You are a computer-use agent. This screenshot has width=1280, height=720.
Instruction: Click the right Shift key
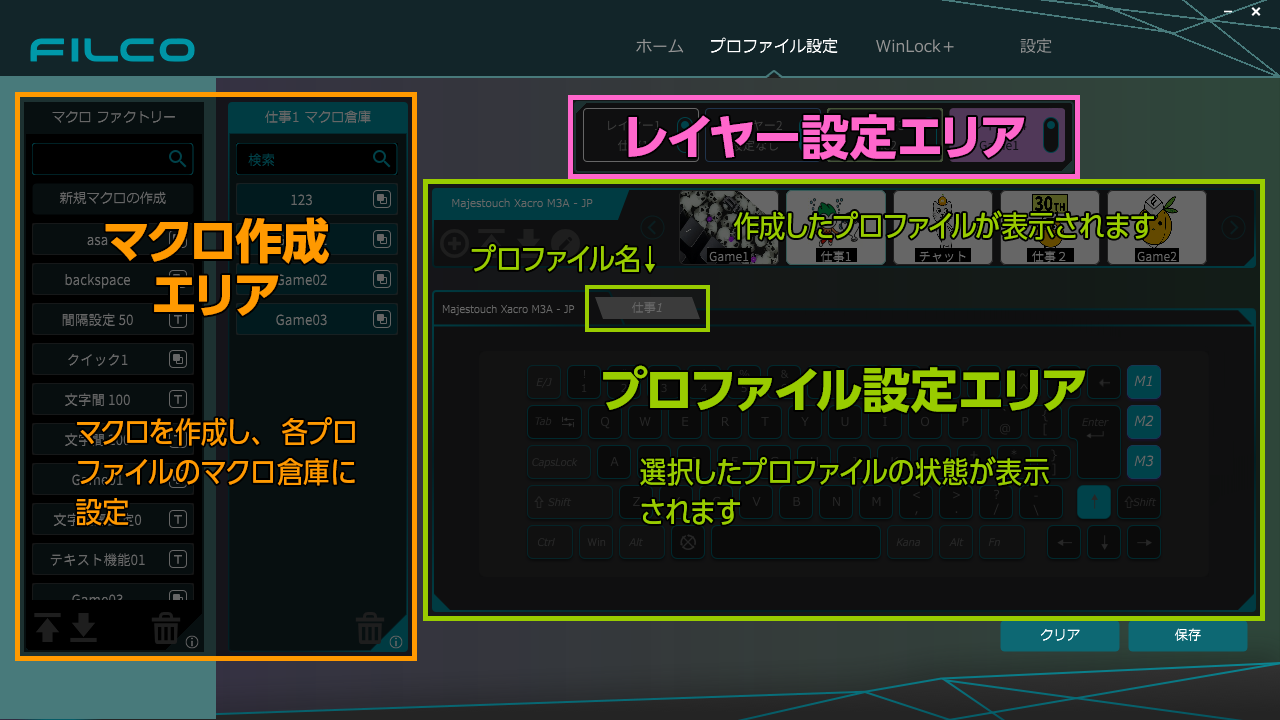(1139, 502)
